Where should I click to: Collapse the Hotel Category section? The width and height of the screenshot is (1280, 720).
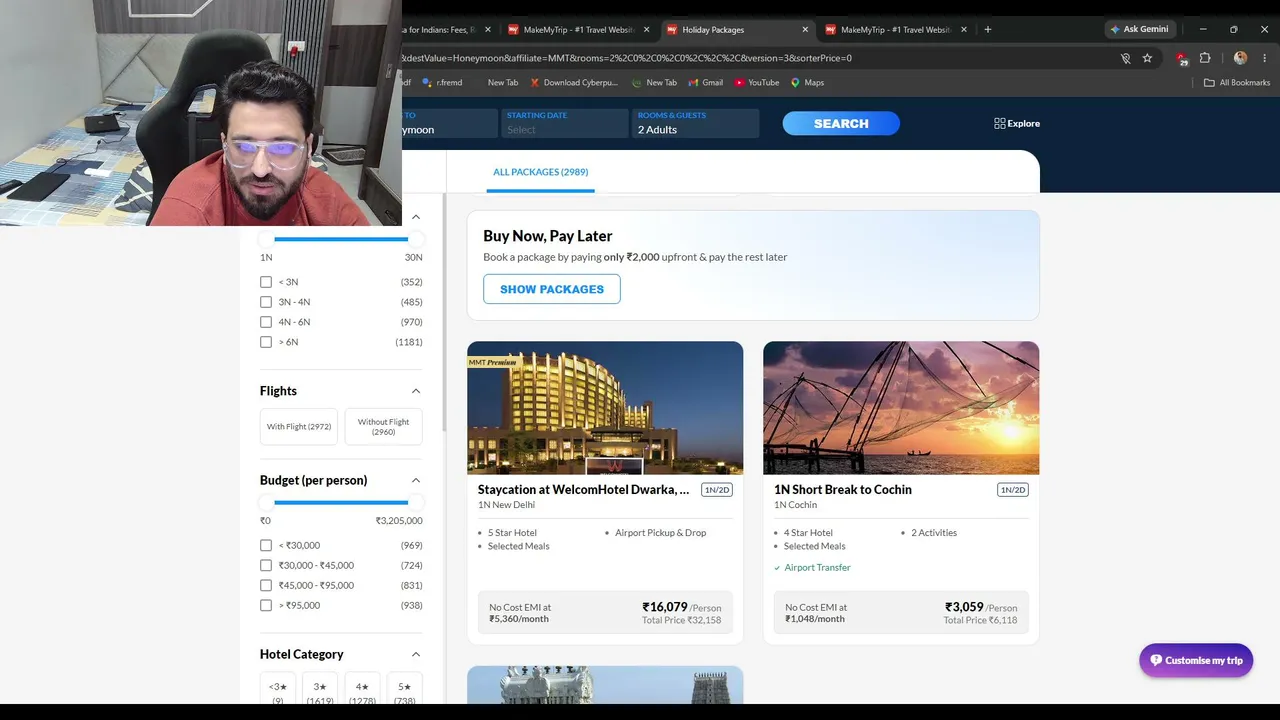click(416, 654)
